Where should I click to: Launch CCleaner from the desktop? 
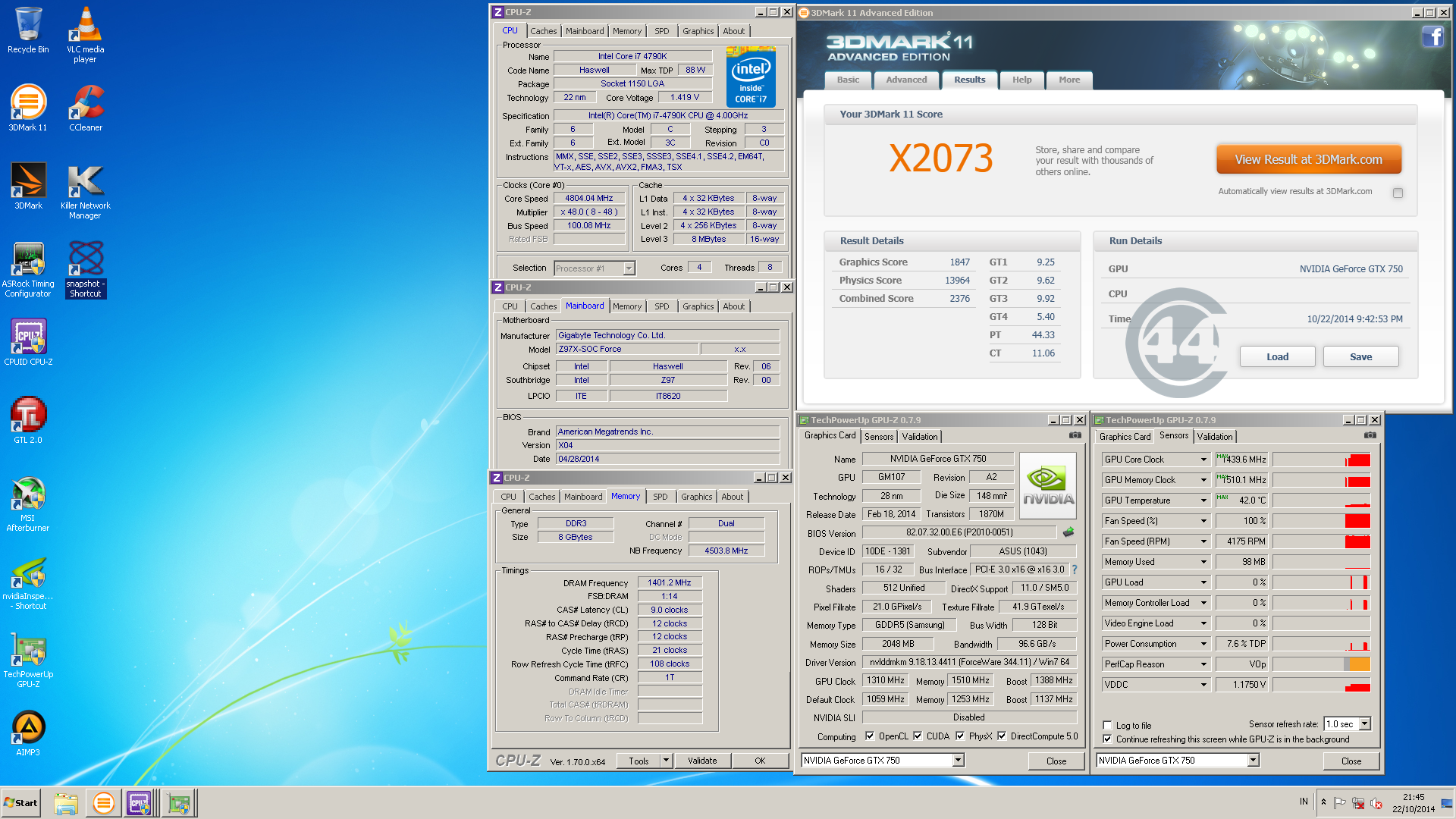pos(86,108)
